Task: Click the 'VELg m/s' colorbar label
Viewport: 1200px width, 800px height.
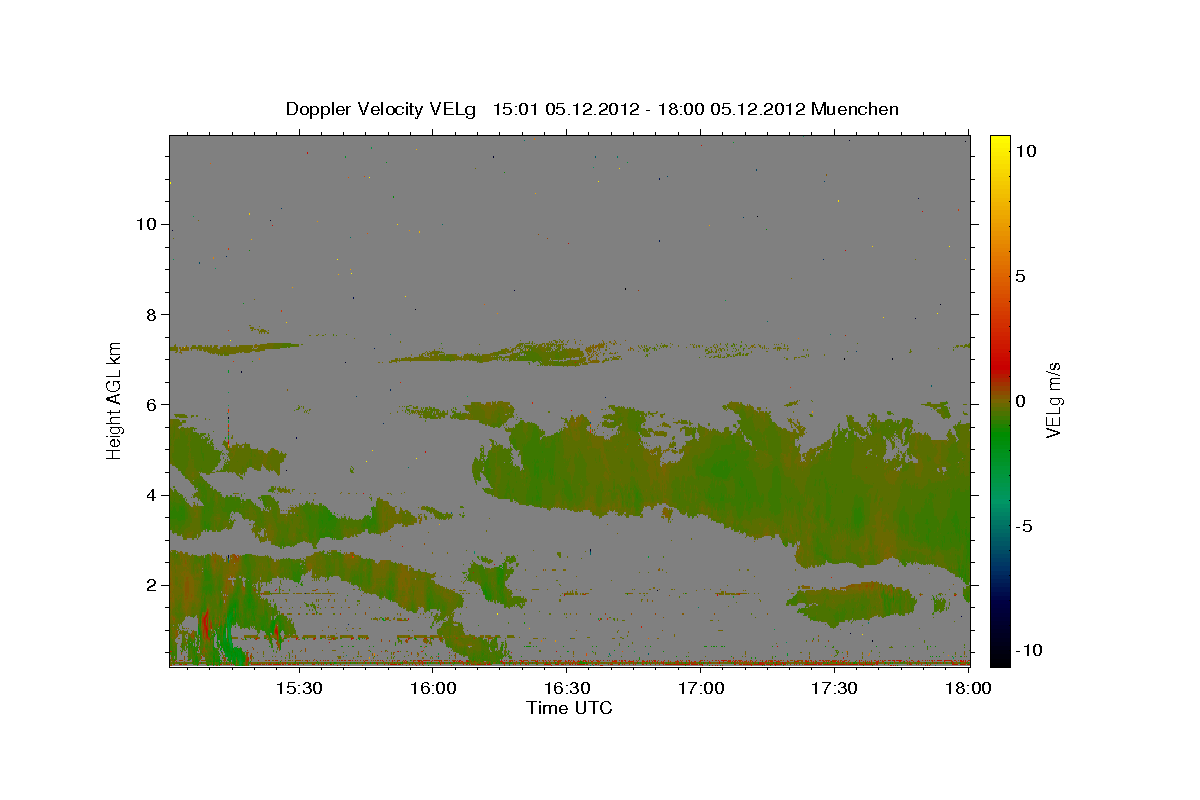Action: click(1054, 401)
